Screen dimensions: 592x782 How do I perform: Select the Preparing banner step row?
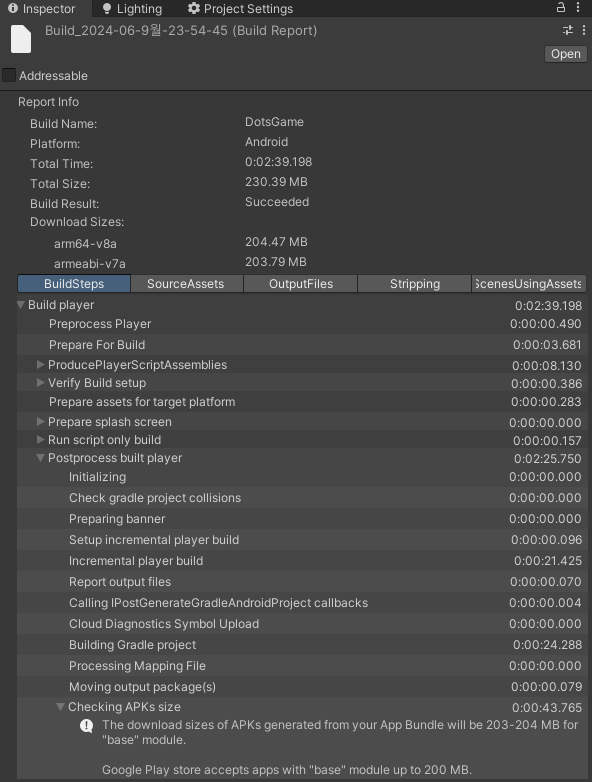pos(301,519)
